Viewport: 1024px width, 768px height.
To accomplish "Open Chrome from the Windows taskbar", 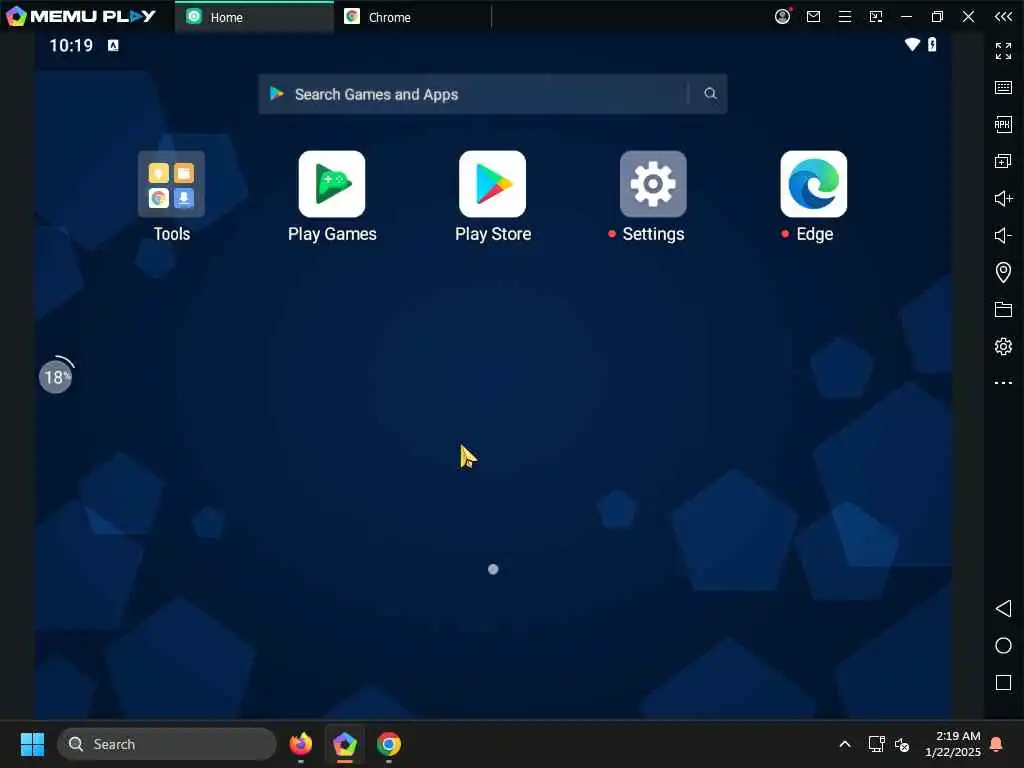I will pyautogui.click(x=389, y=744).
